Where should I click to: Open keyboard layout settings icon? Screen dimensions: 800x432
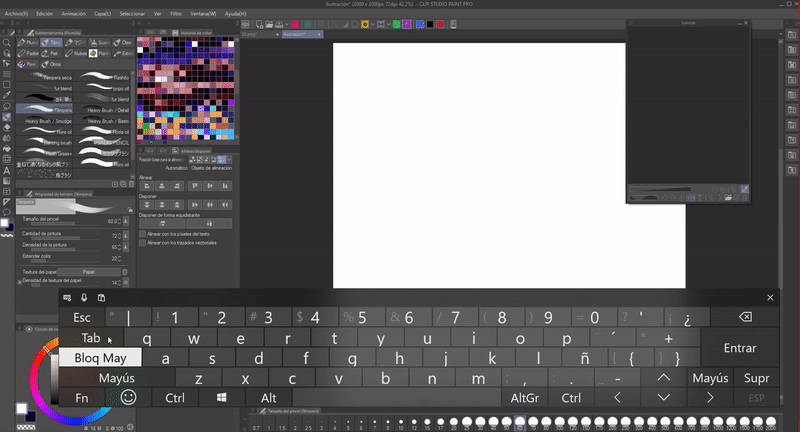point(67,297)
